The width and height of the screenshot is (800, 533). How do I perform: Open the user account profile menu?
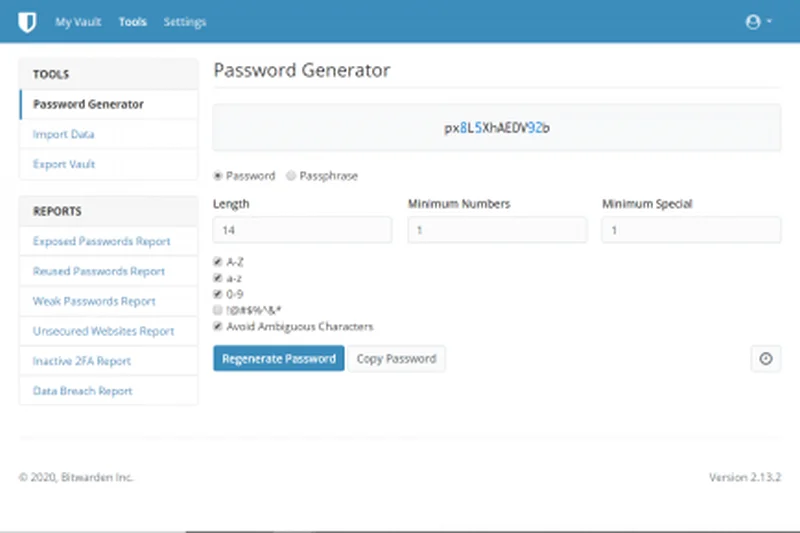click(758, 21)
